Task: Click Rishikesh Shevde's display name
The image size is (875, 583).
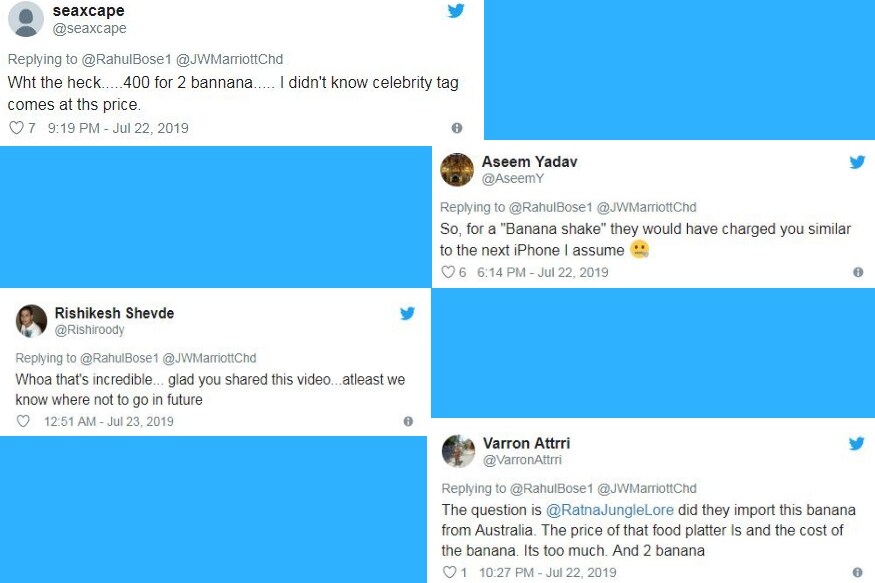Action: coord(114,313)
